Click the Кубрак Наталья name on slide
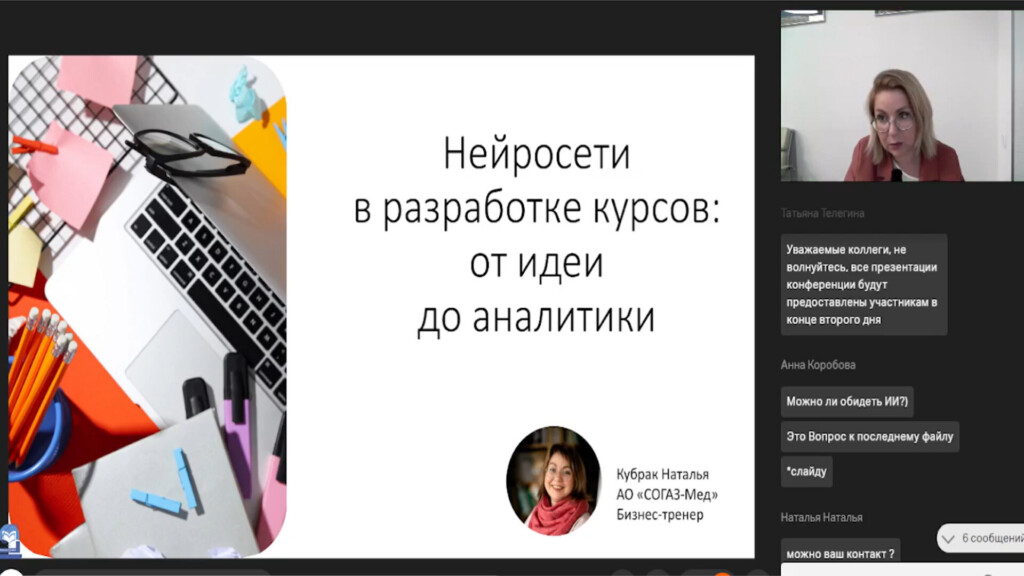This screenshot has width=1024, height=576. [x=662, y=474]
